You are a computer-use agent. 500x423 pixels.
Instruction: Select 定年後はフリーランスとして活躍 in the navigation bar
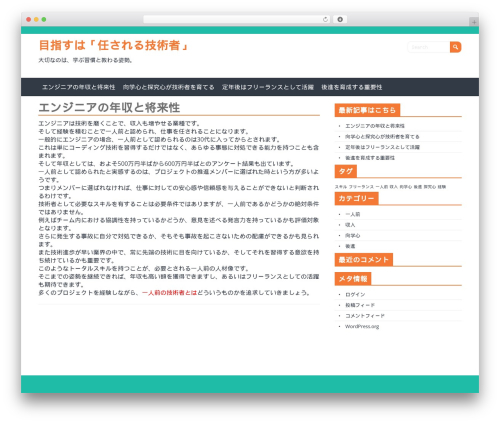coord(268,87)
